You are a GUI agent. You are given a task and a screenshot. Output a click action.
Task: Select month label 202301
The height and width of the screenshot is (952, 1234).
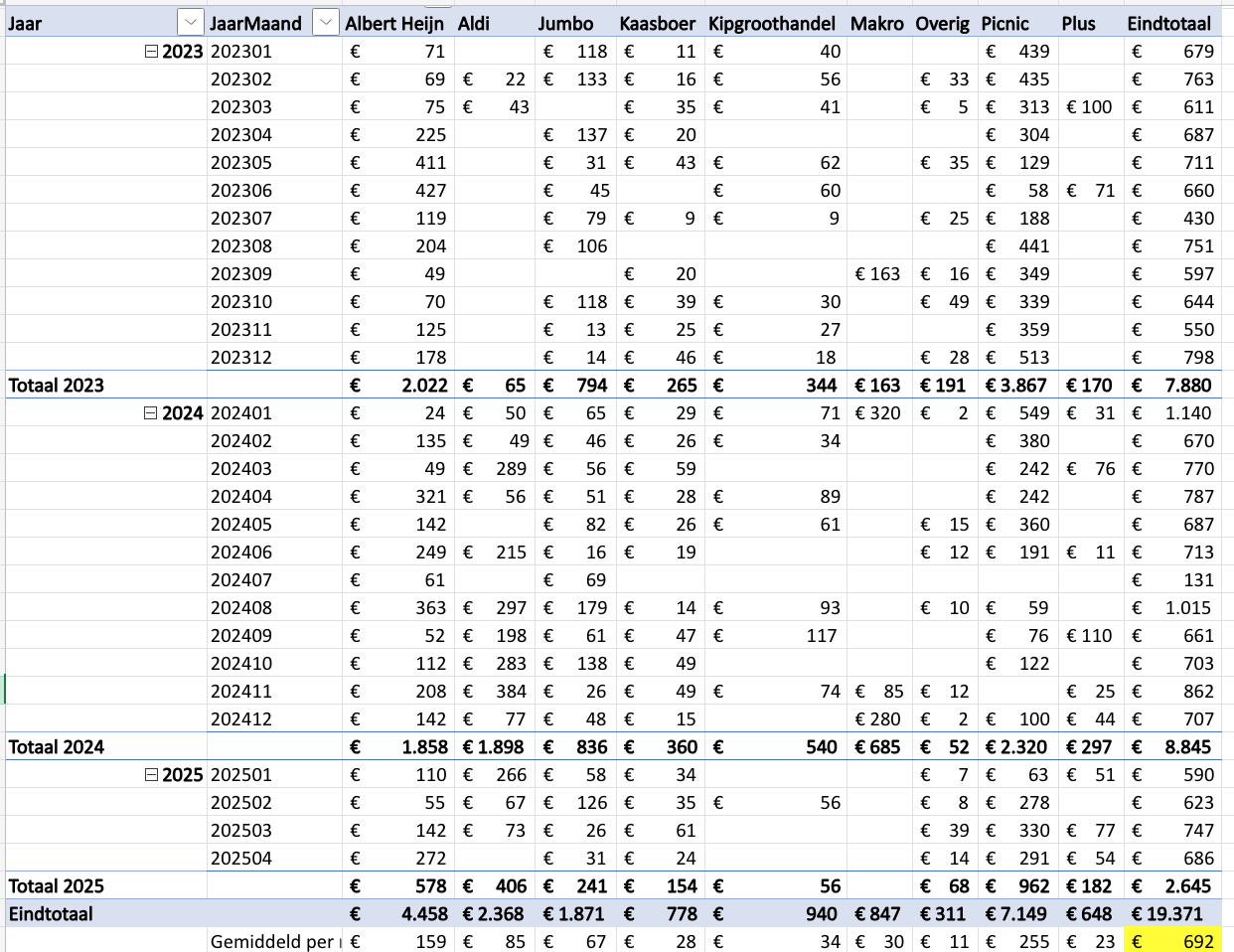[241, 52]
